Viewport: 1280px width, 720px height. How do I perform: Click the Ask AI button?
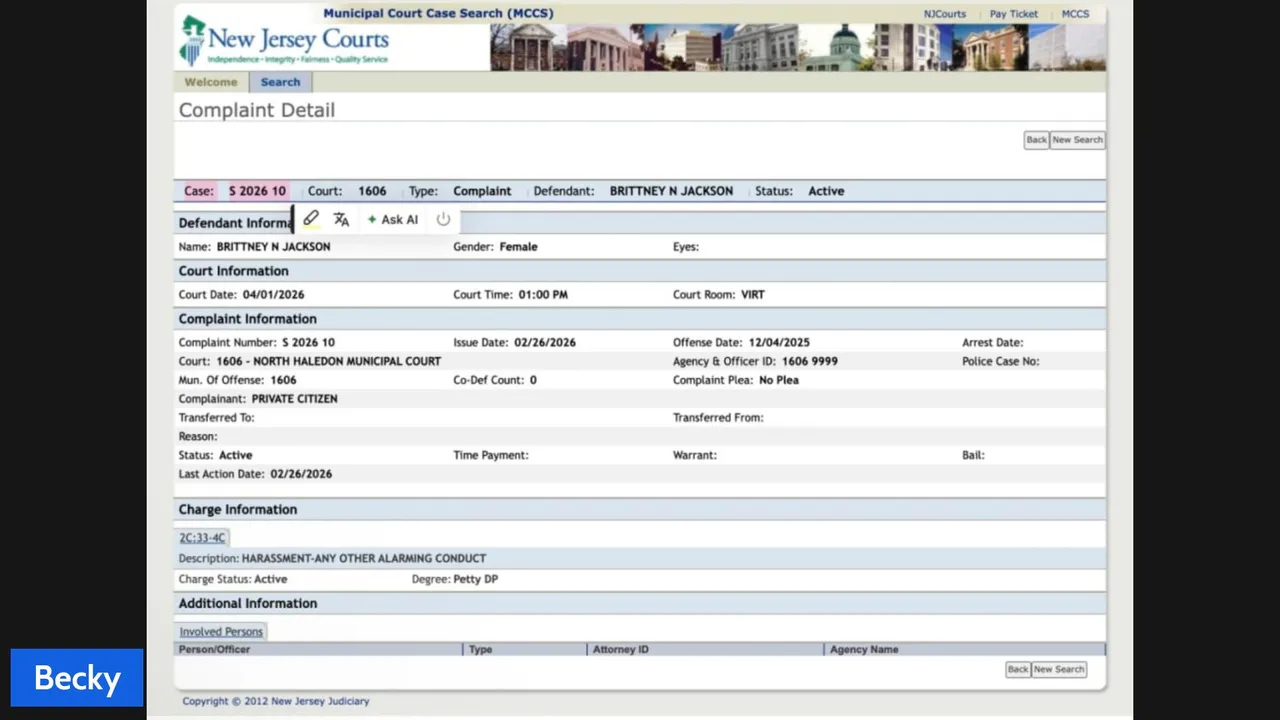pyautogui.click(x=393, y=219)
